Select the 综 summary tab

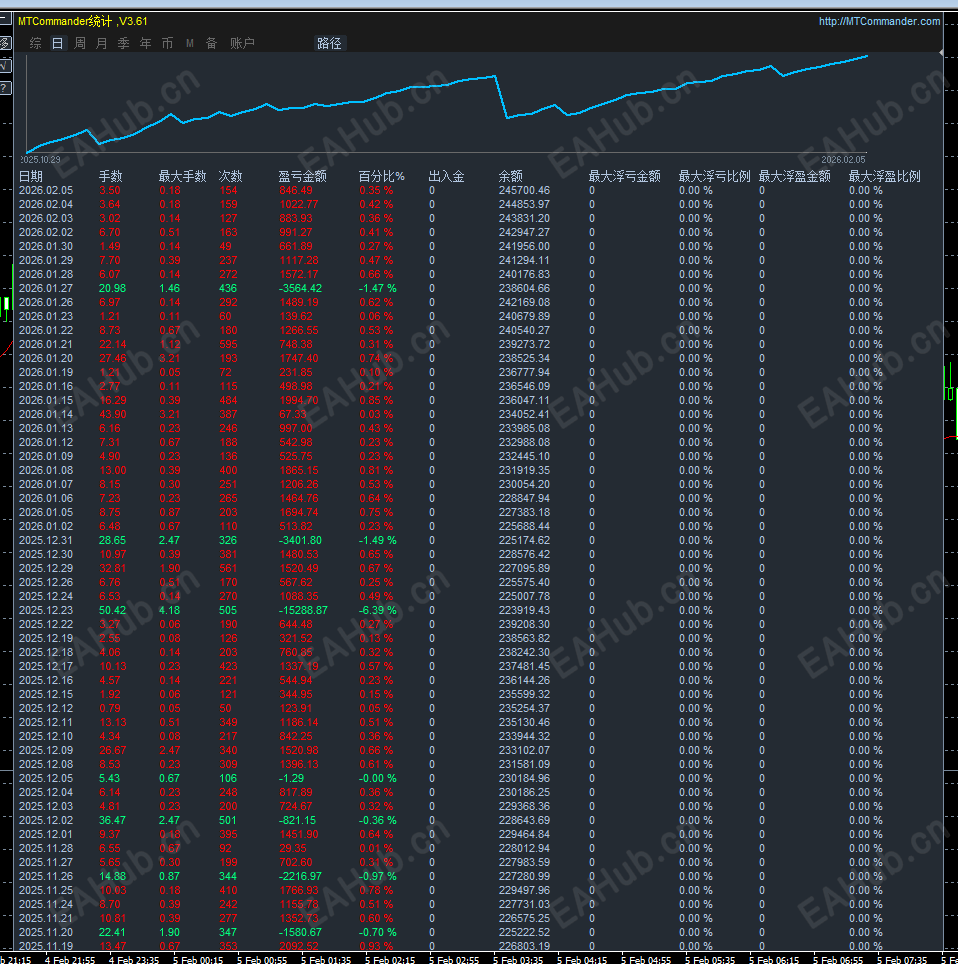click(36, 43)
